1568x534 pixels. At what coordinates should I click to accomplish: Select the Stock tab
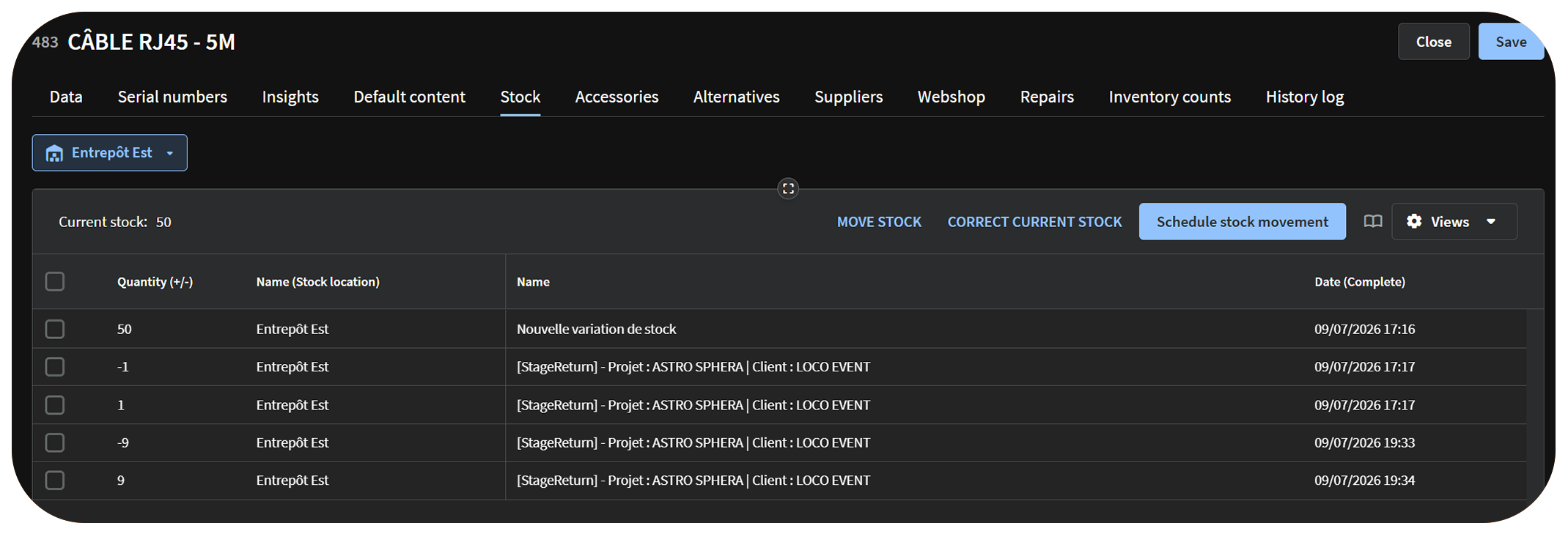[520, 97]
